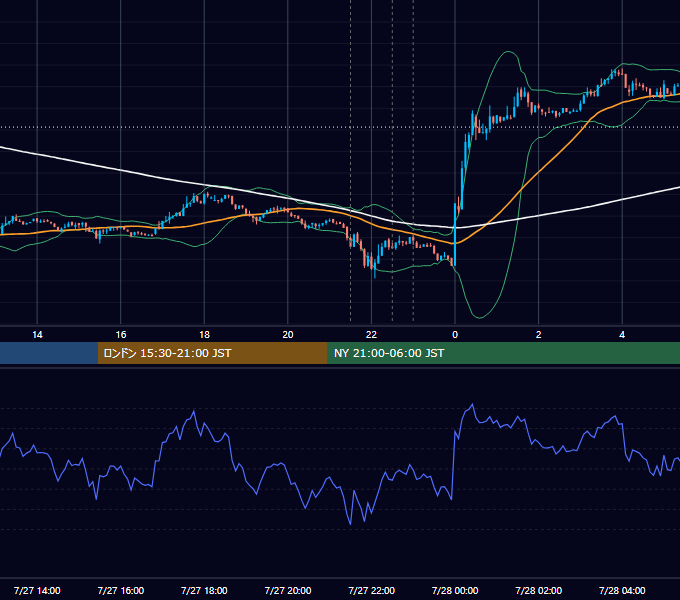Click the price chart axis label 14
The height and width of the screenshot is (600, 680).
click(x=37, y=335)
